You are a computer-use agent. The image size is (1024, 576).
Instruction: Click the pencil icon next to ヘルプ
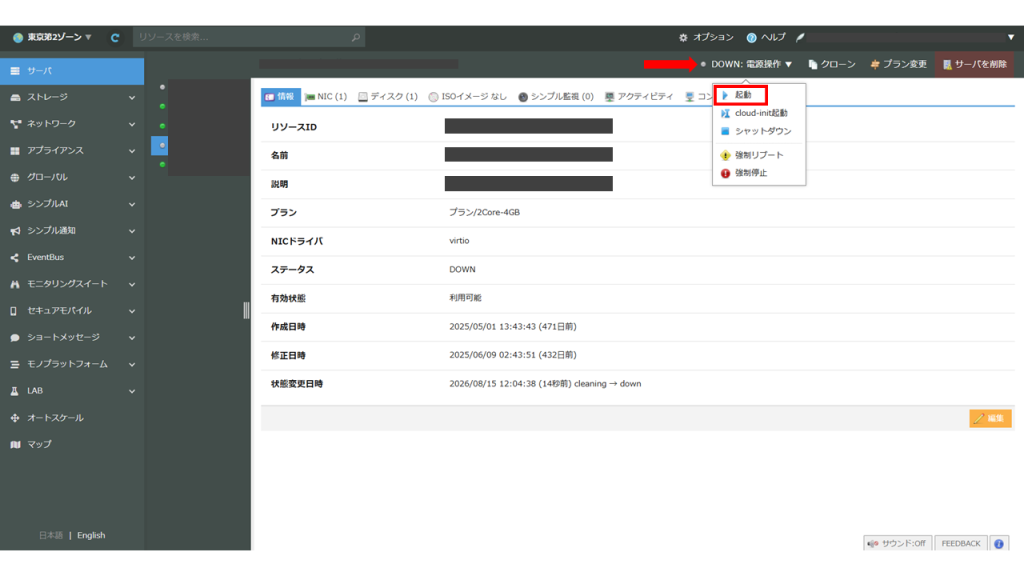tap(800, 37)
